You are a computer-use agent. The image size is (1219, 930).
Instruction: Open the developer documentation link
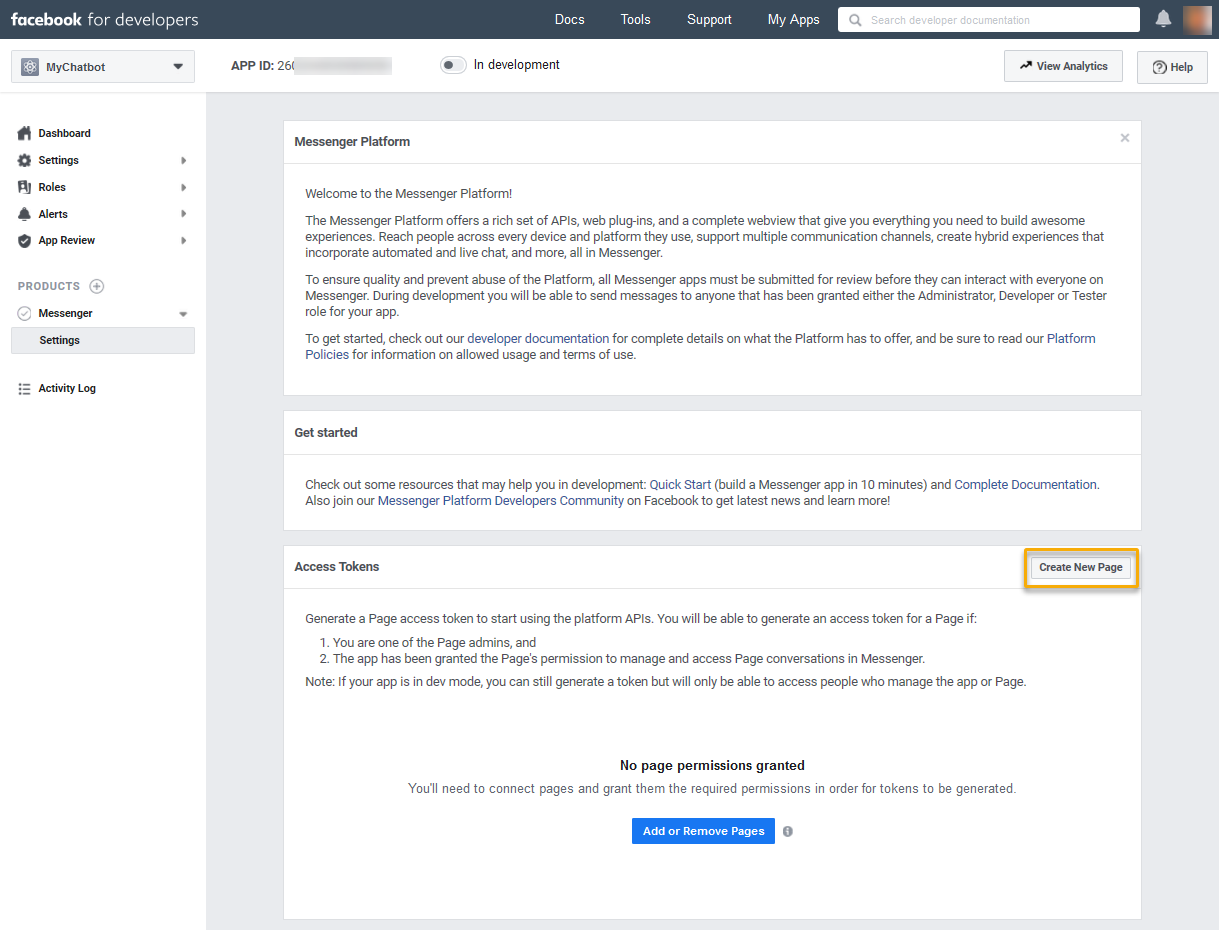pyautogui.click(x=538, y=339)
